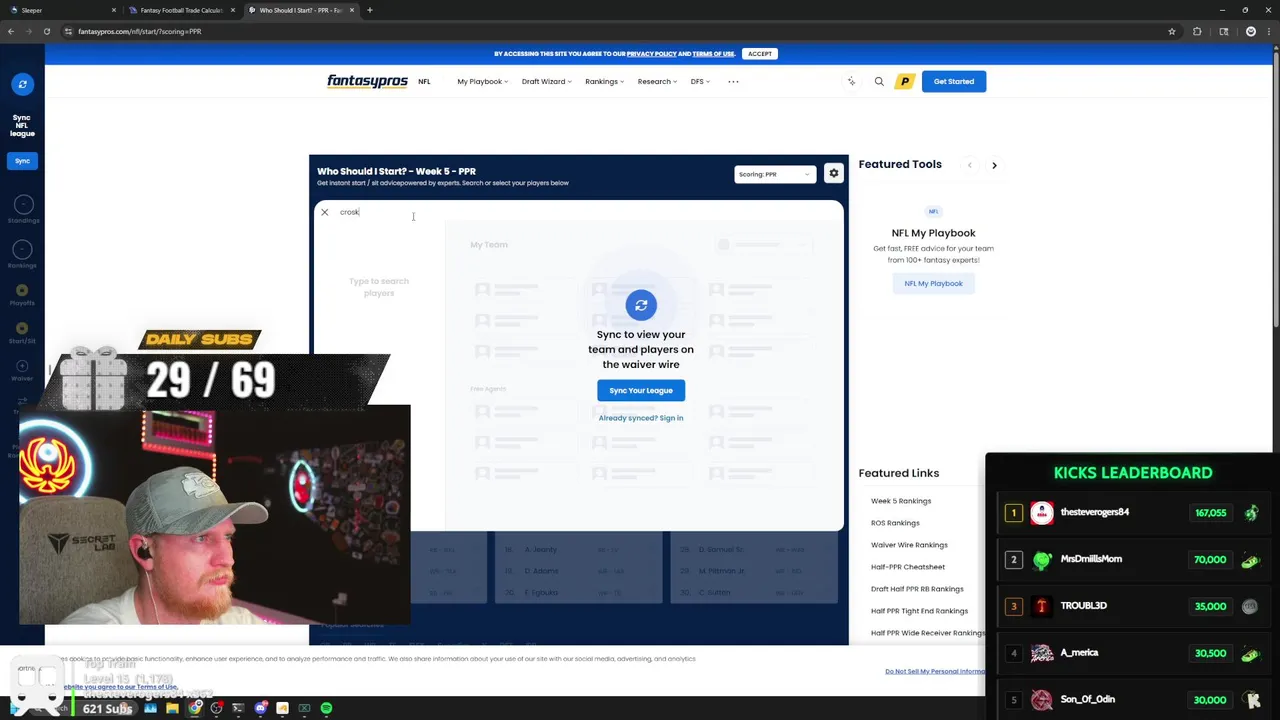Viewport: 1280px width, 720px height.
Task: Open the NFL My Playbook button
Action: pyautogui.click(x=933, y=283)
